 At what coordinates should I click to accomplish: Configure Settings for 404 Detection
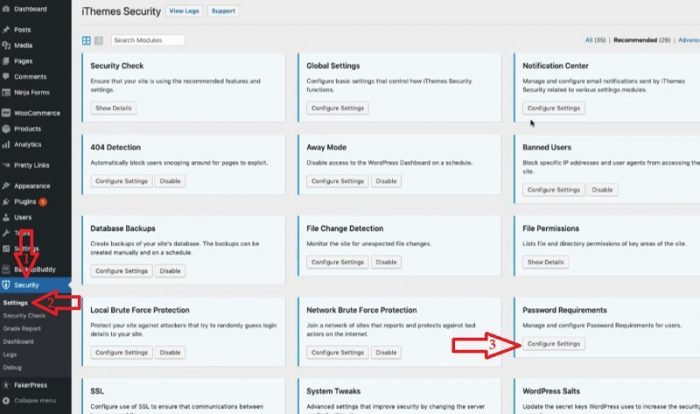(121, 181)
